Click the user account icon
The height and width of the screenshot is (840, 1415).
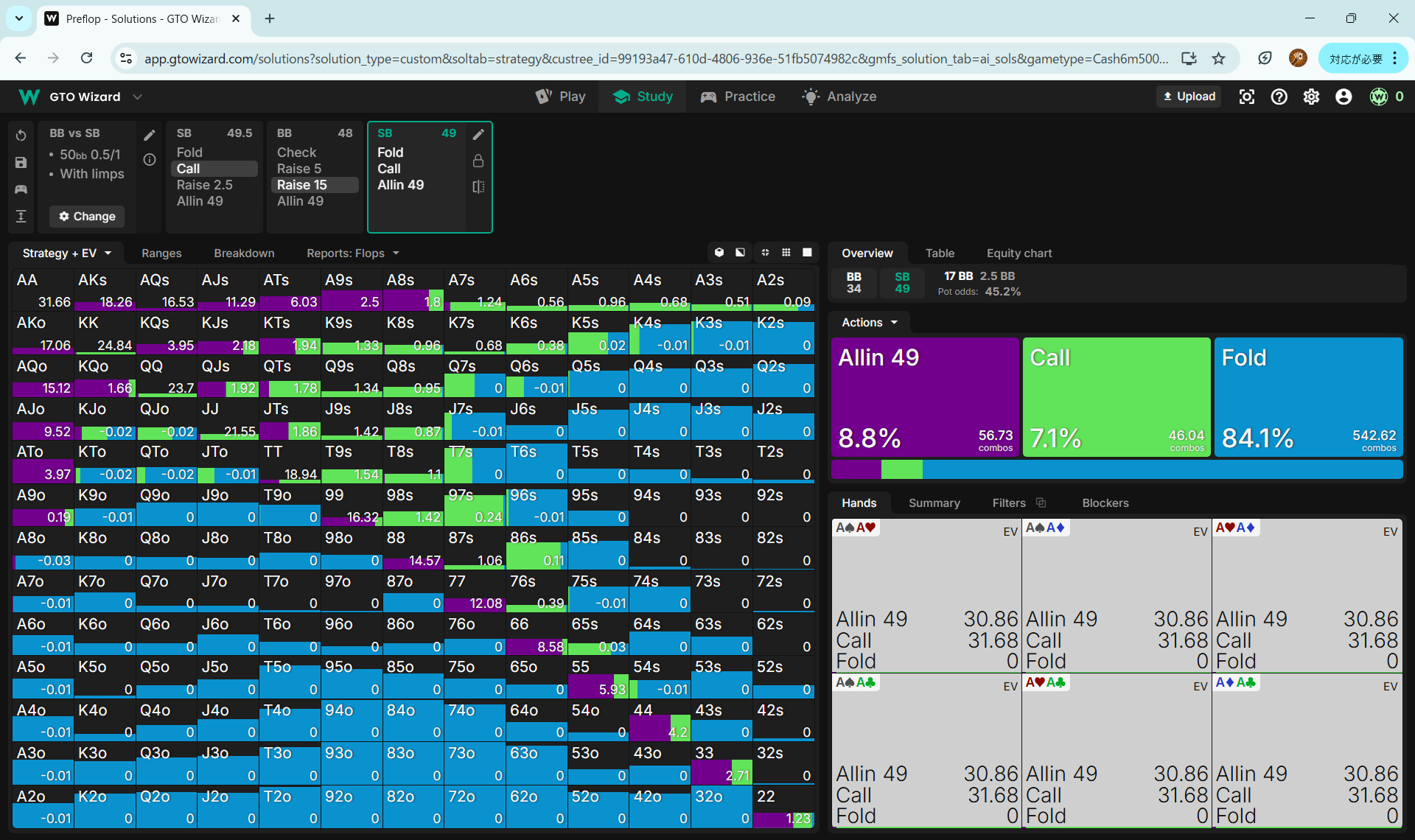(x=1344, y=97)
